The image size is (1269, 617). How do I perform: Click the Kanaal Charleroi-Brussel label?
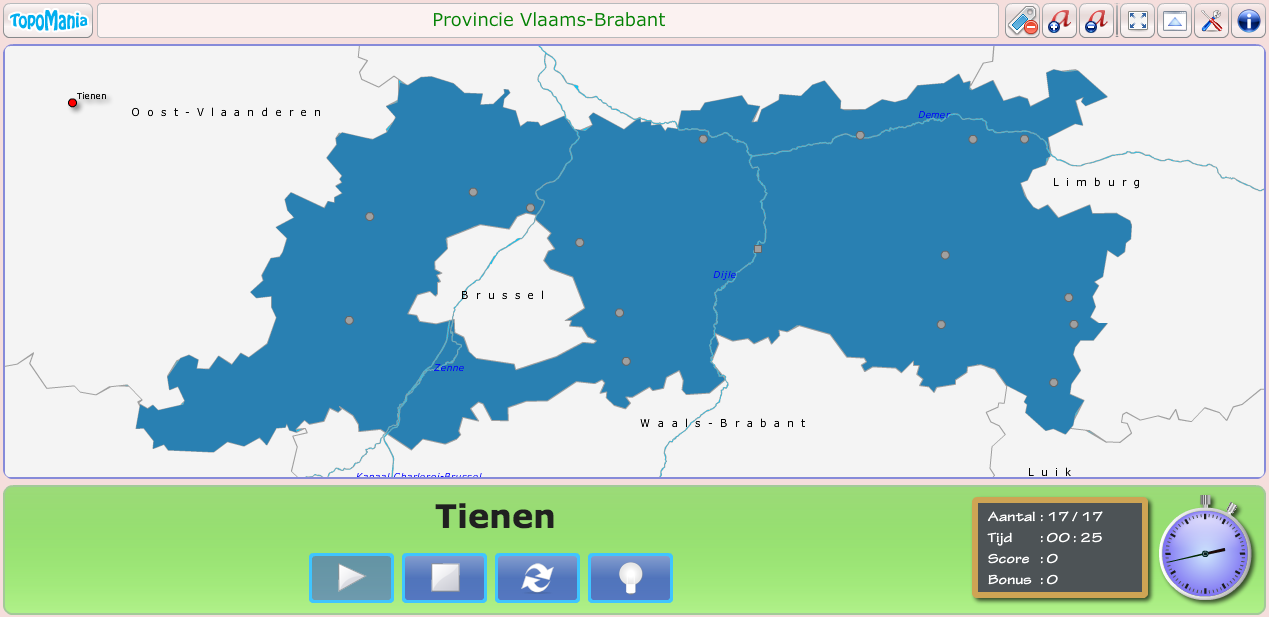[419, 476]
